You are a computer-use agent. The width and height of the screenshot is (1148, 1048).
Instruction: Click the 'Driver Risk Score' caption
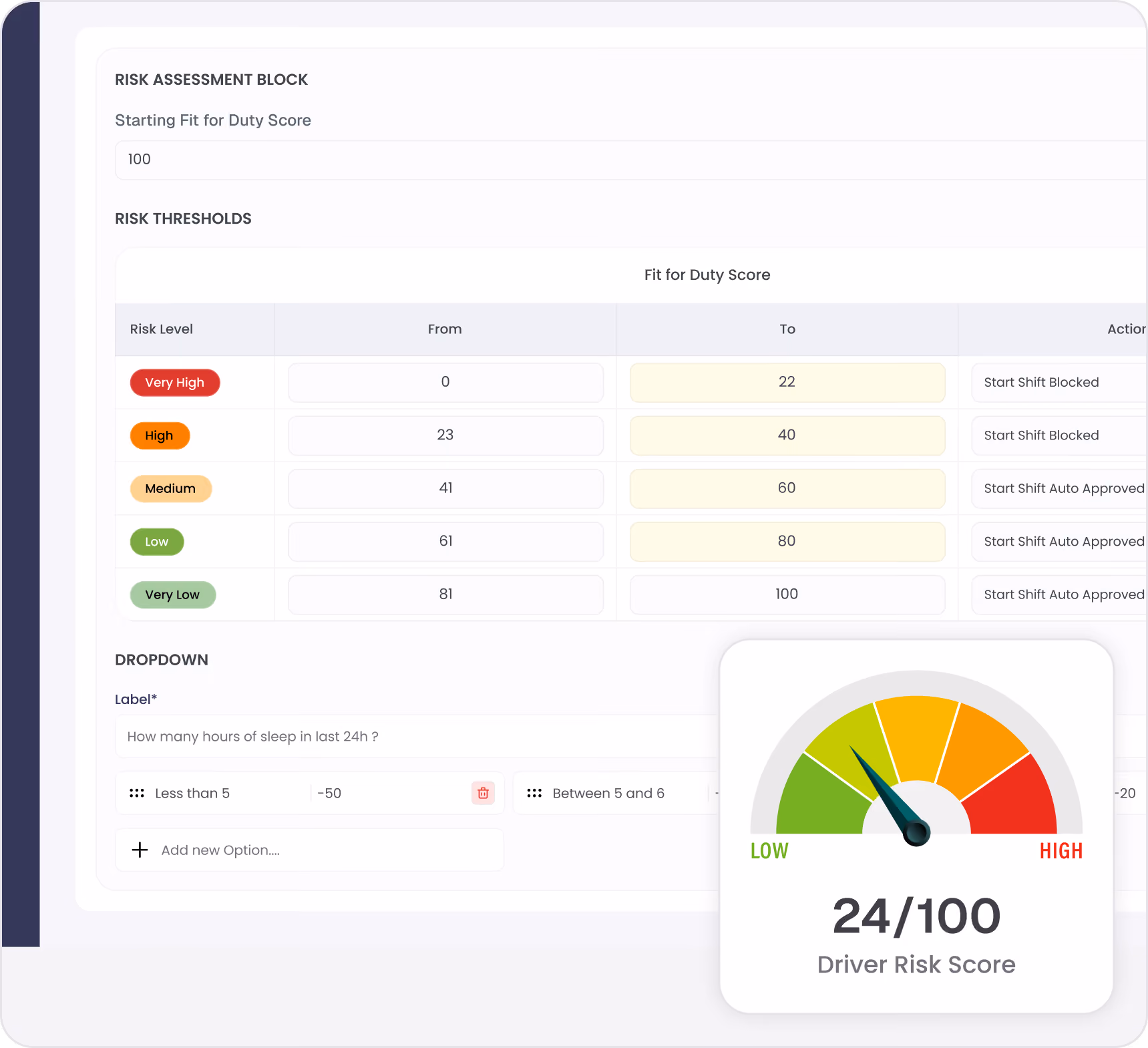(x=916, y=965)
